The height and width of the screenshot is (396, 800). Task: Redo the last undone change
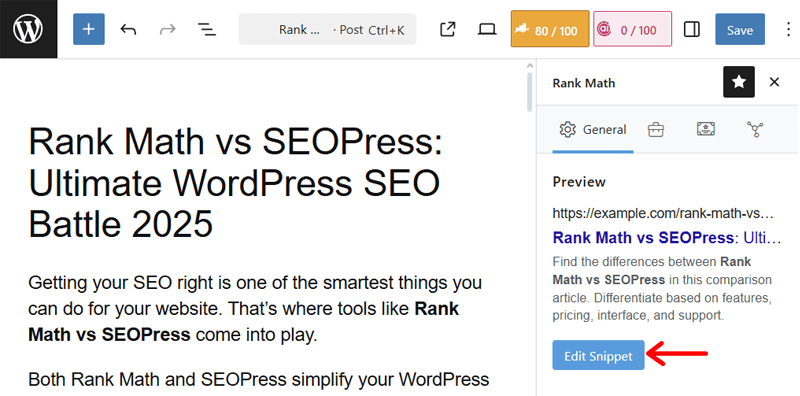click(167, 30)
